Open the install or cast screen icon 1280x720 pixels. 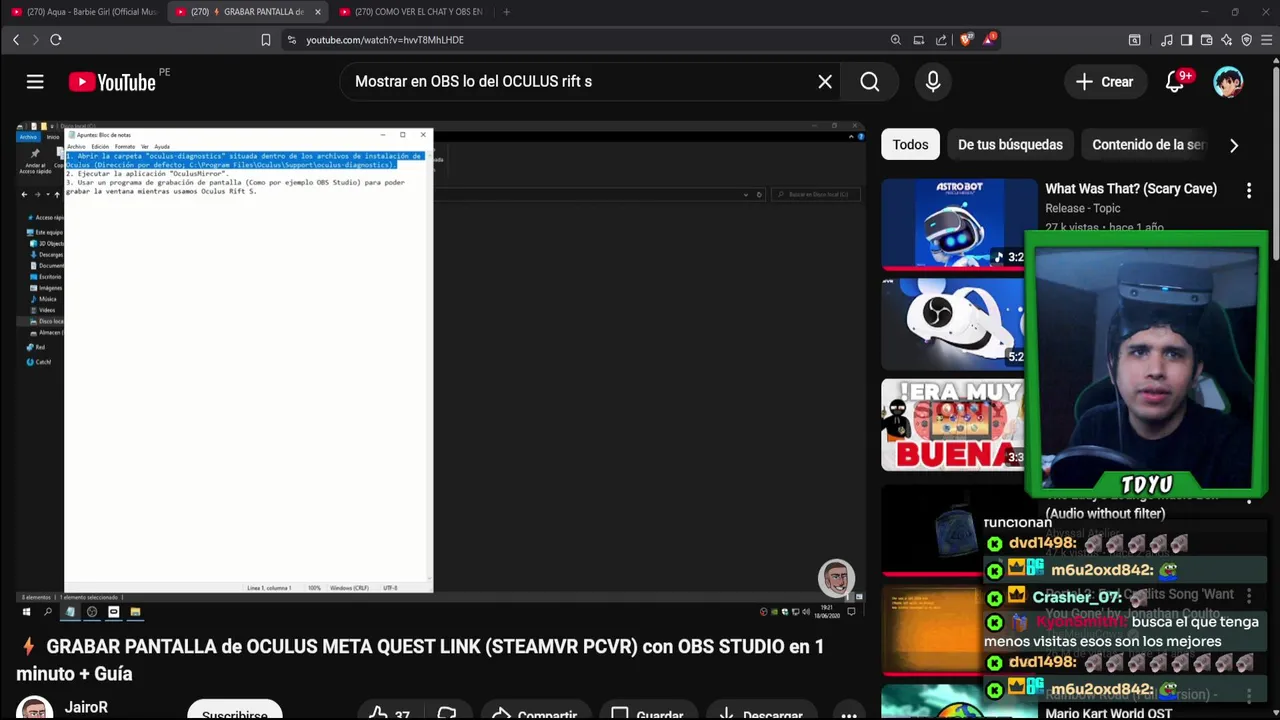(x=919, y=40)
